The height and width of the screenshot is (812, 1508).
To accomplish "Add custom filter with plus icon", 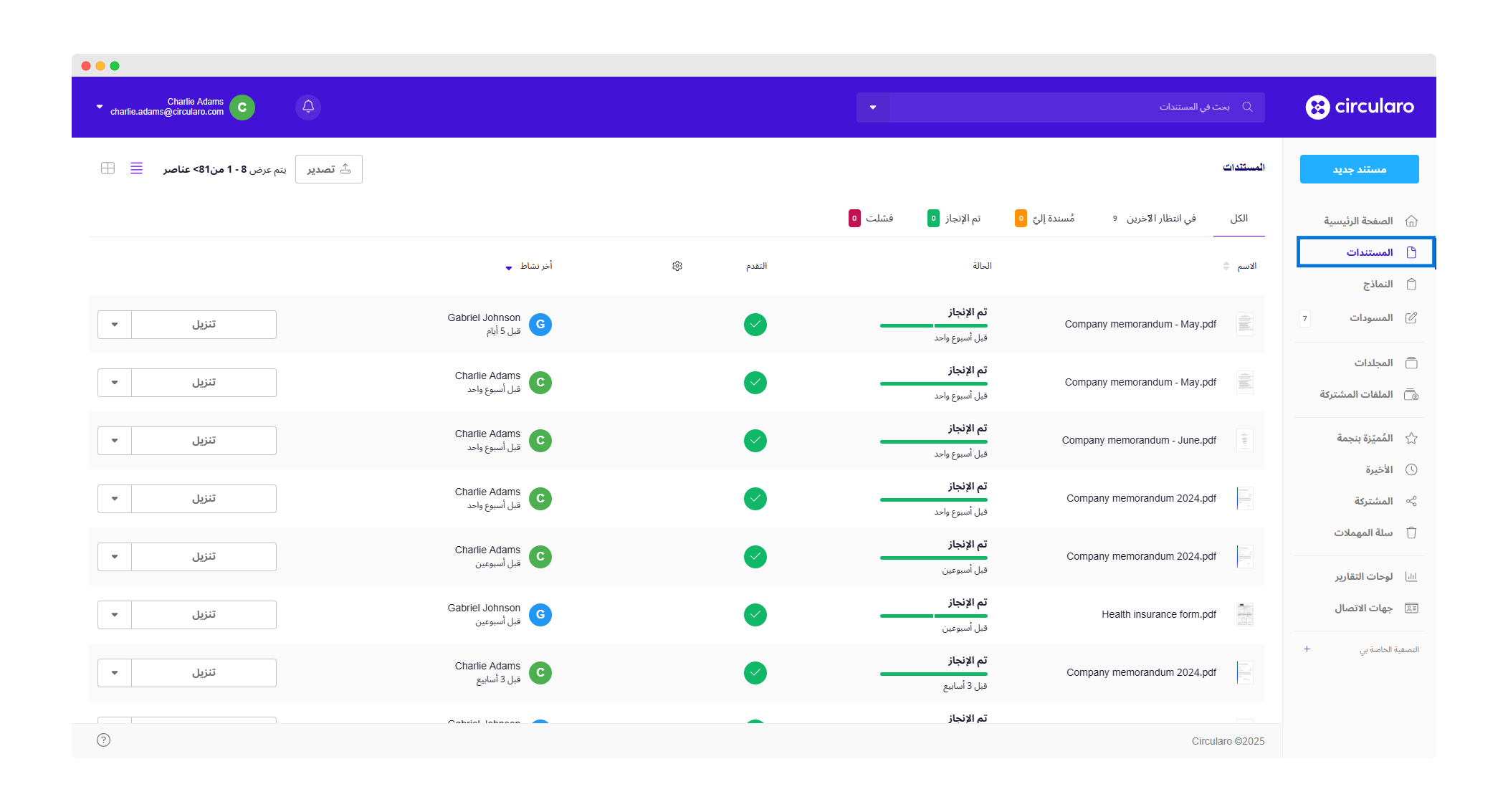I will [x=1307, y=649].
